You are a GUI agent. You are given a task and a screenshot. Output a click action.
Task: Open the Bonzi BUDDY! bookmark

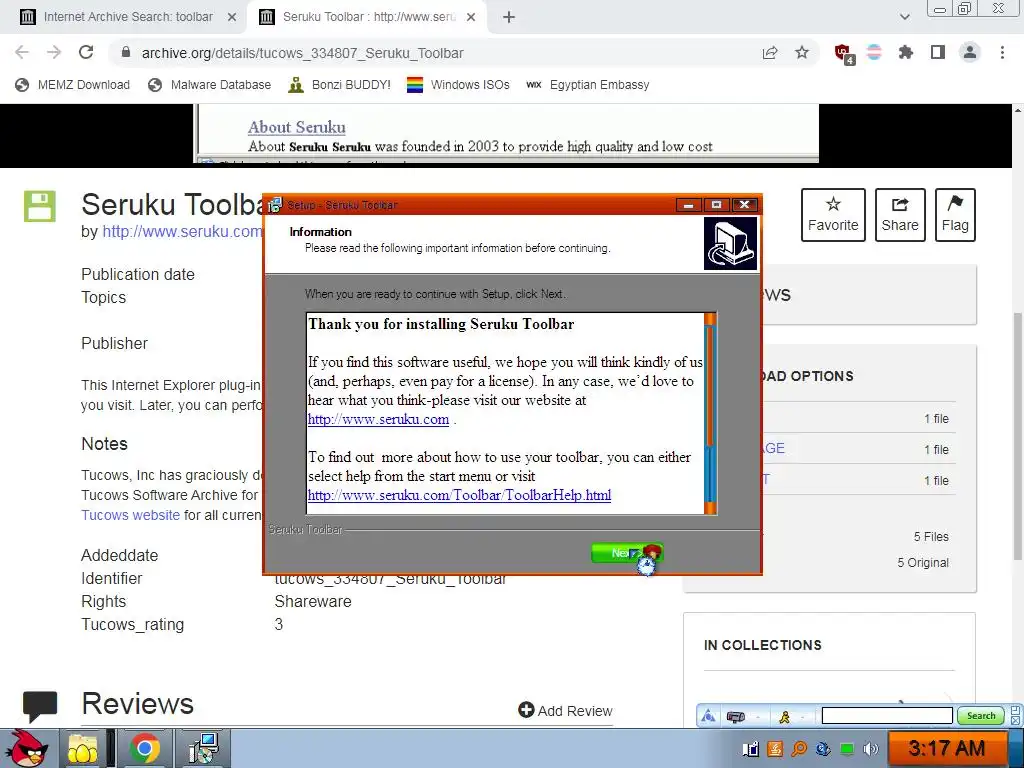(x=340, y=85)
